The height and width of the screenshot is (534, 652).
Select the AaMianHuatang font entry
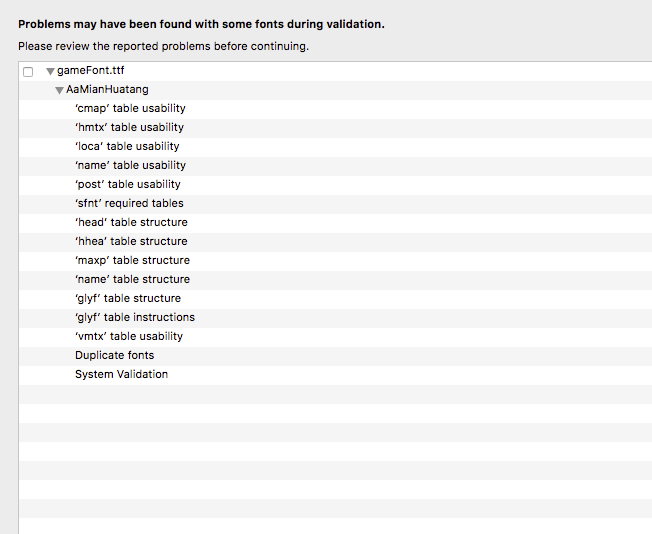[107, 90]
